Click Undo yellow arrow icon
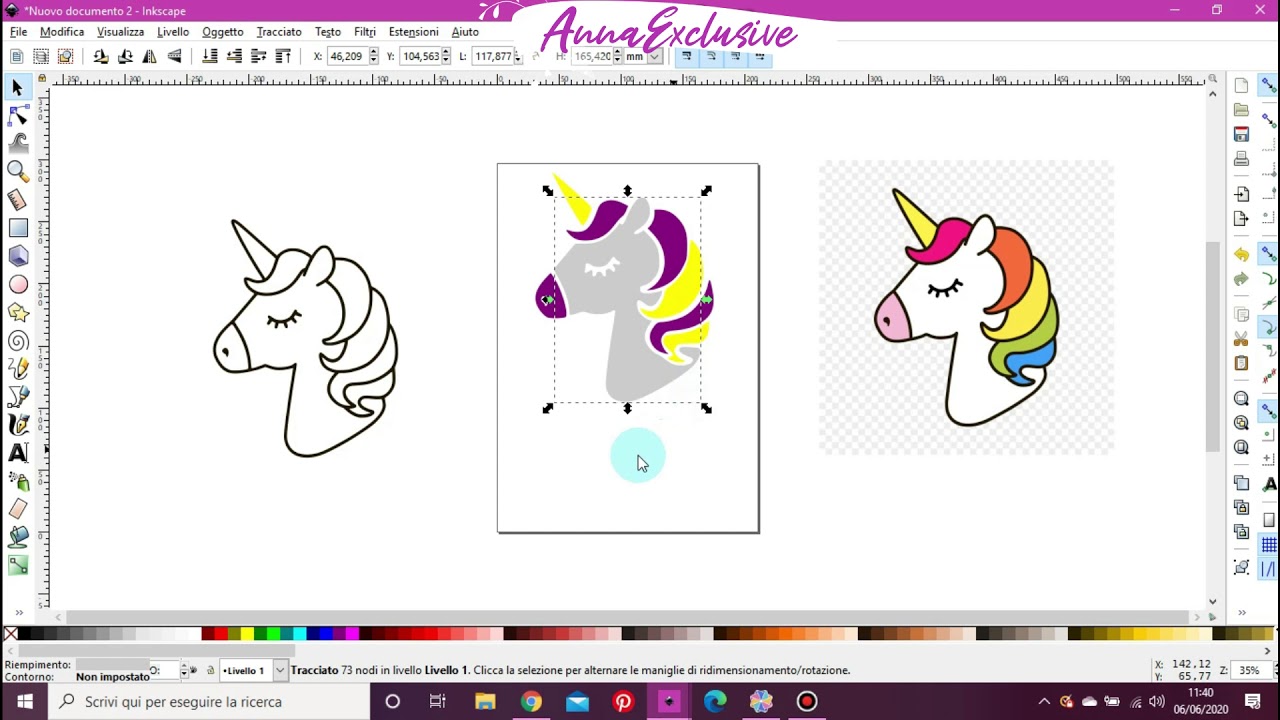This screenshot has width=1280, height=720. (x=1241, y=255)
